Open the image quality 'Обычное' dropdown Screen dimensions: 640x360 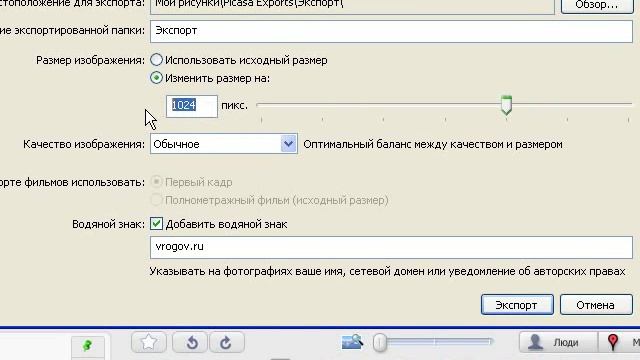pyautogui.click(x=223, y=144)
